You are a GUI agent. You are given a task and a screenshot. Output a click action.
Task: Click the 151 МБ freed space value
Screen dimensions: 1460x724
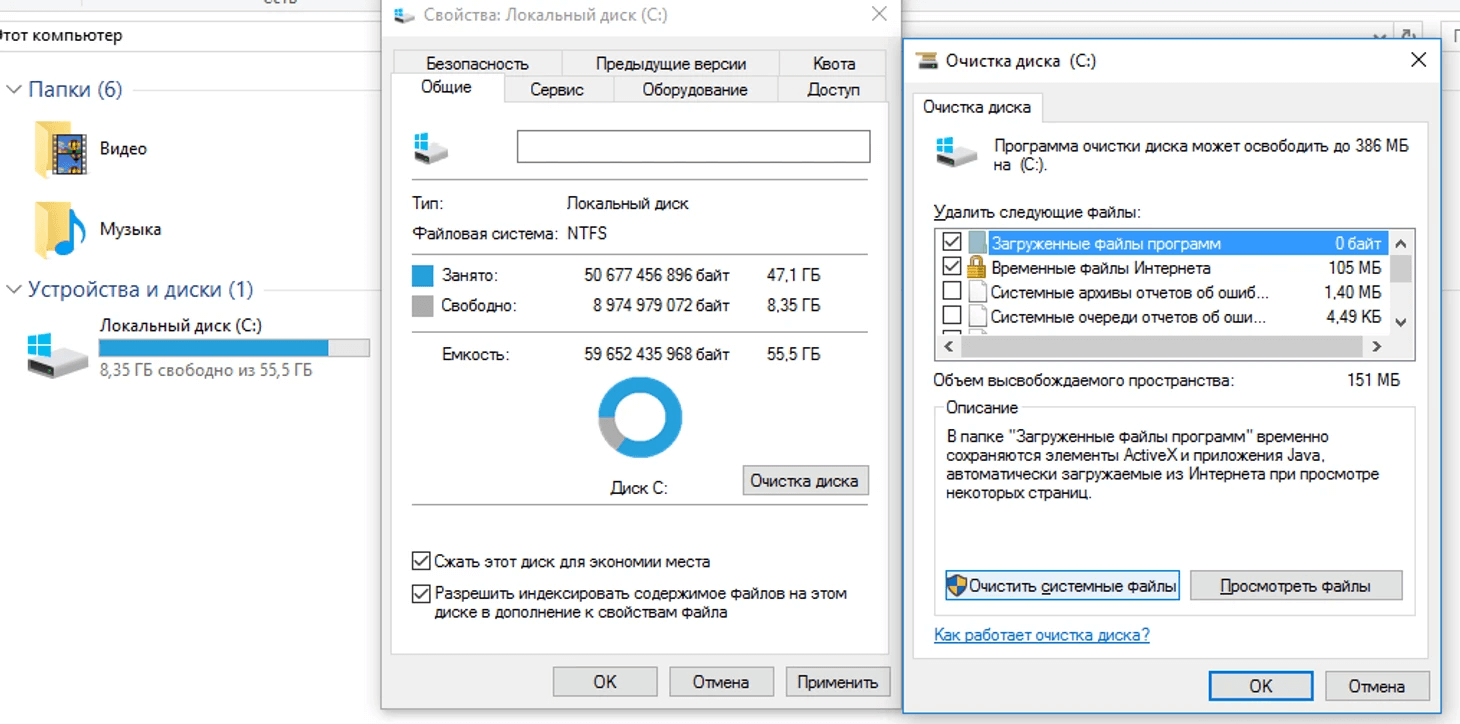click(x=1374, y=380)
